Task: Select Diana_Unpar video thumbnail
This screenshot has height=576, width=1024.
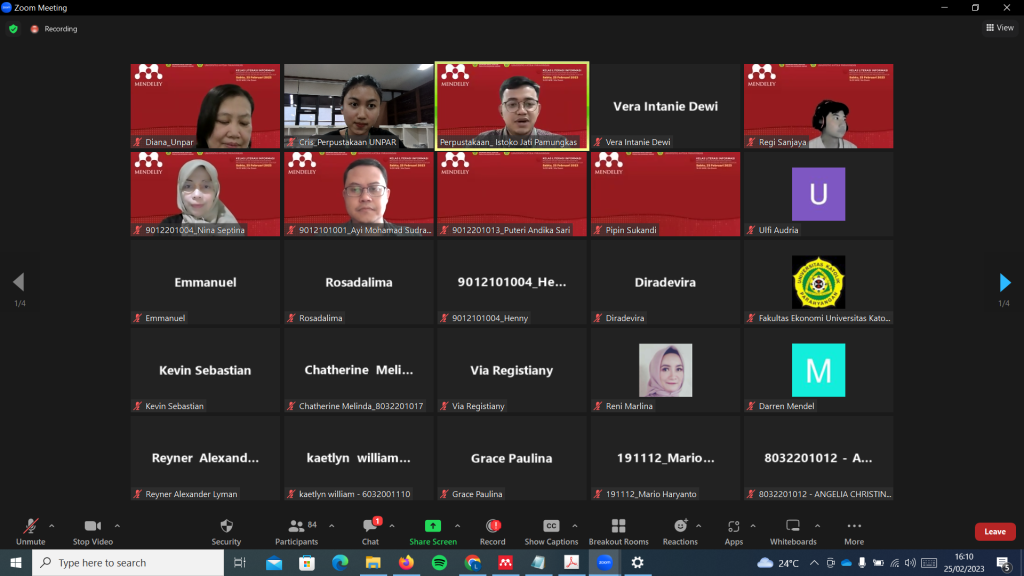Action: [205, 106]
